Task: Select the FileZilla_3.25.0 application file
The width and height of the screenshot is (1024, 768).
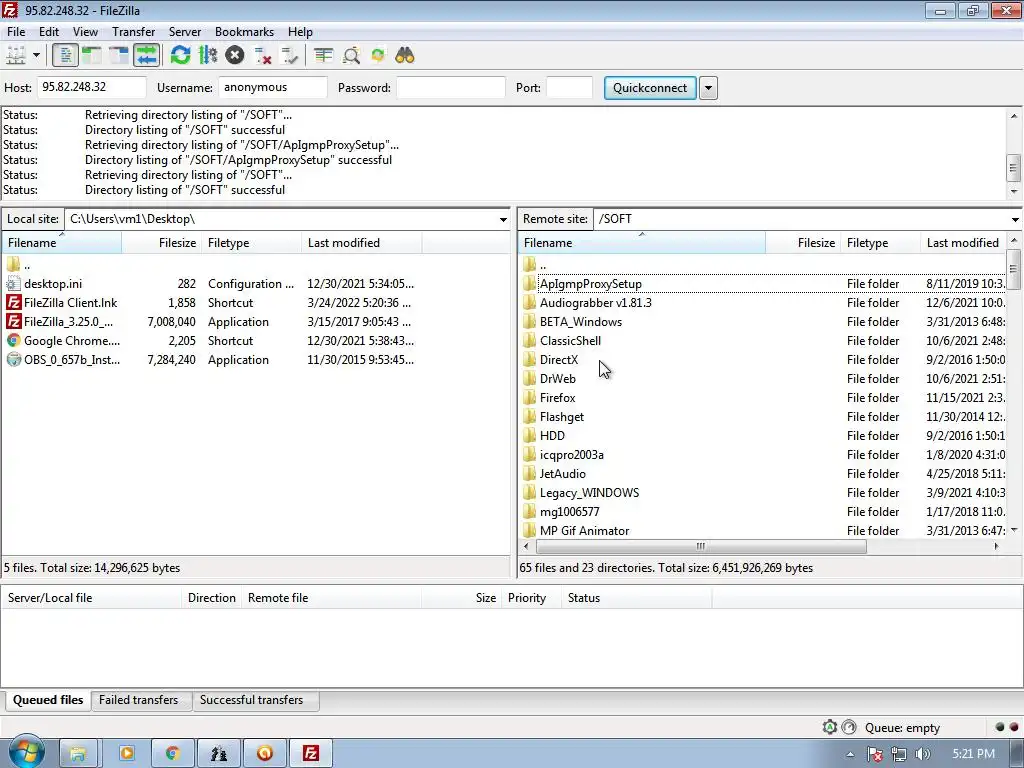Action: pyautogui.click(x=68, y=322)
